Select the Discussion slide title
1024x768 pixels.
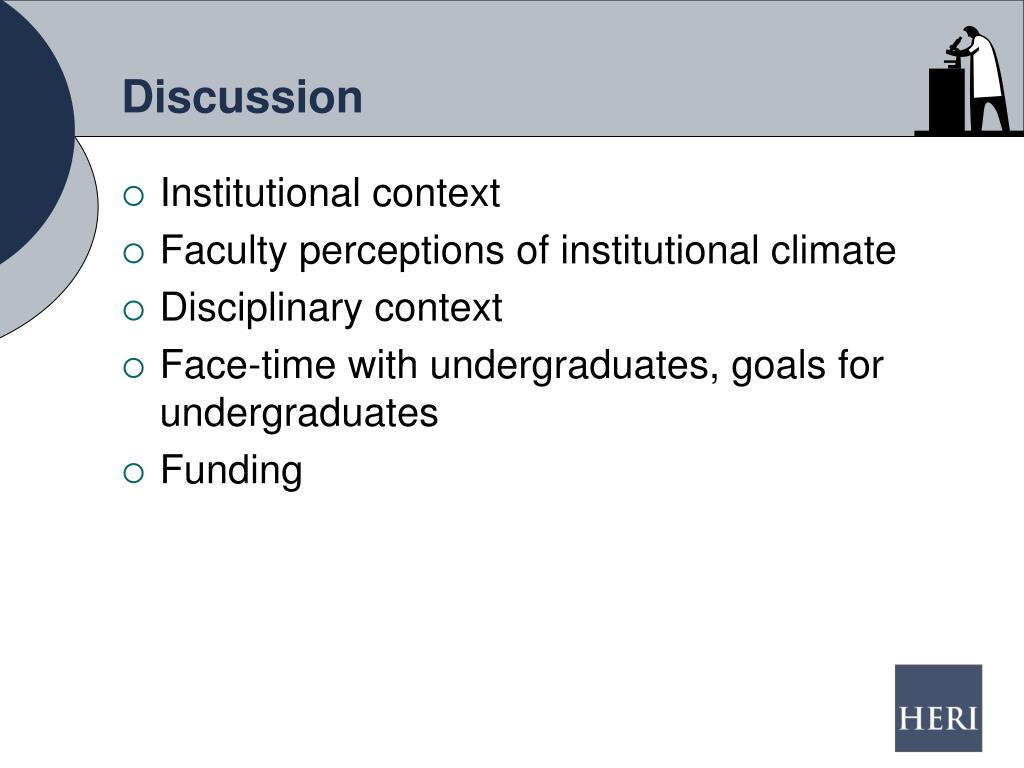coord(242,97)
